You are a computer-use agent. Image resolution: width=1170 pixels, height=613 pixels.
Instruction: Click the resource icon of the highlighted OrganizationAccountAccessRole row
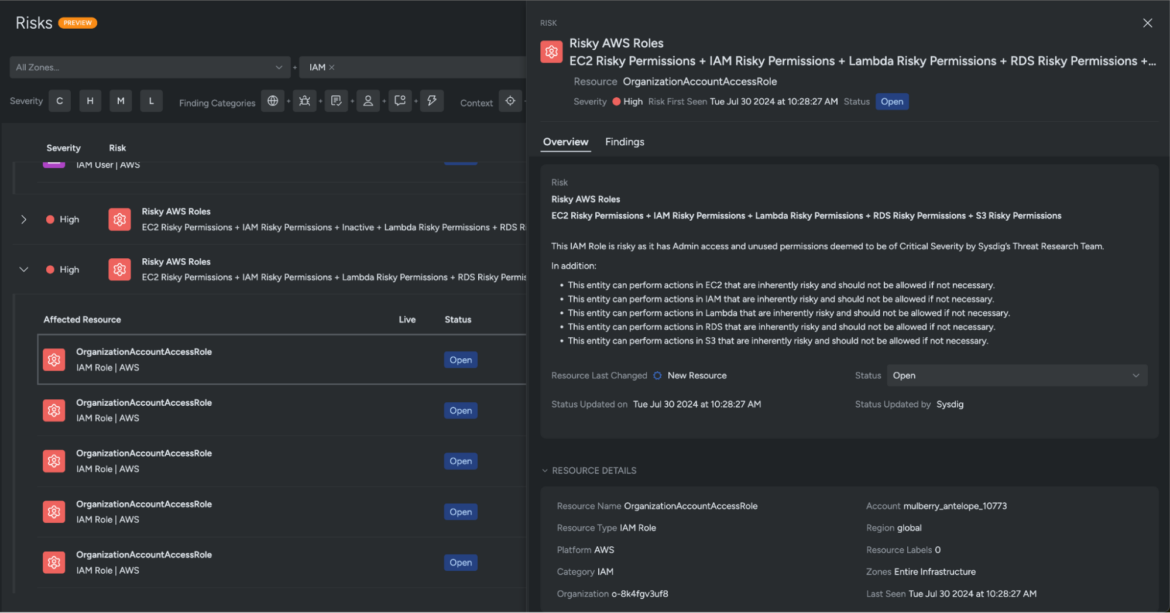pos(54,359)
